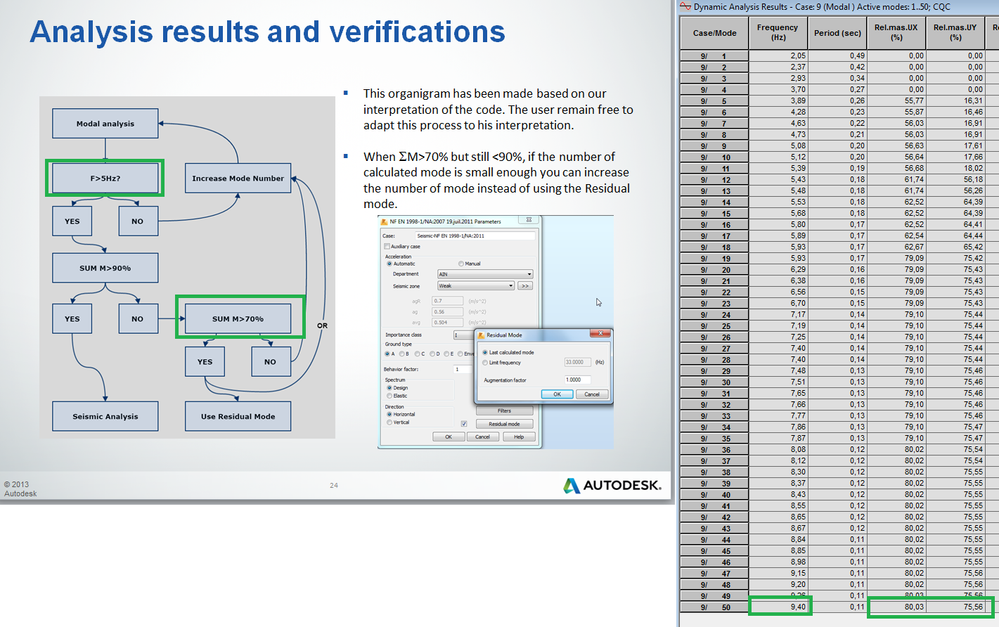This screenshot has width=999, height=627.
Task: Open the Department dropdown showing AIN
Action: tap(485, 274)
